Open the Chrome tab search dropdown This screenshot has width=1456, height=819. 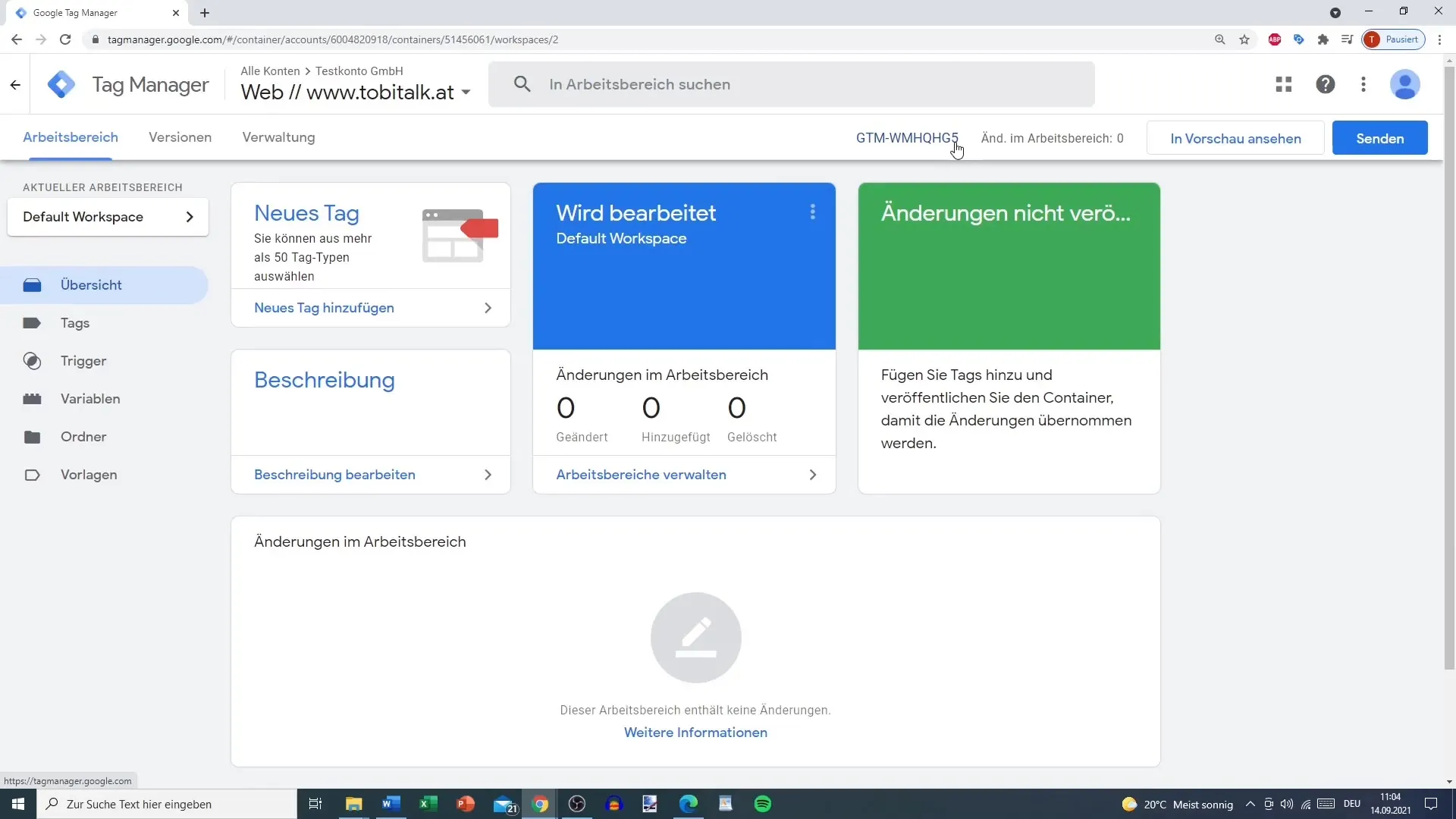(1335, 13)
